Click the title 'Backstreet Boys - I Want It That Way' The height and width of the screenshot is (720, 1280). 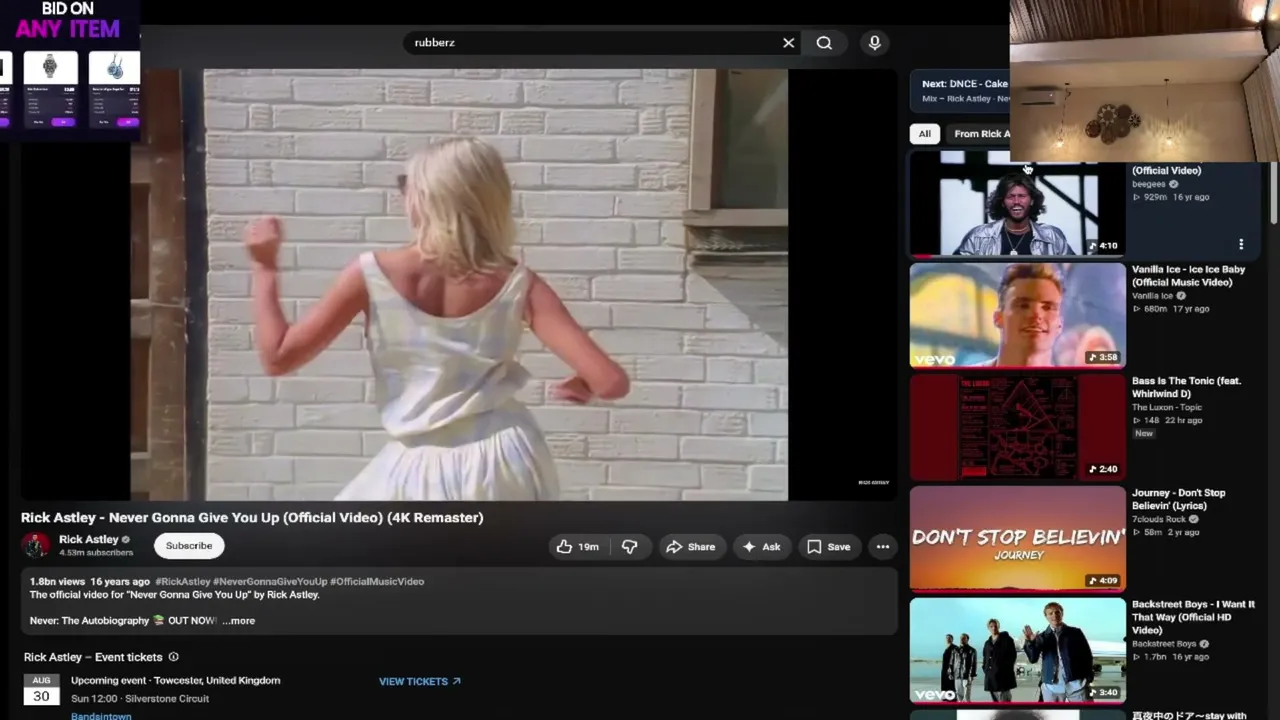[1194, 617]
